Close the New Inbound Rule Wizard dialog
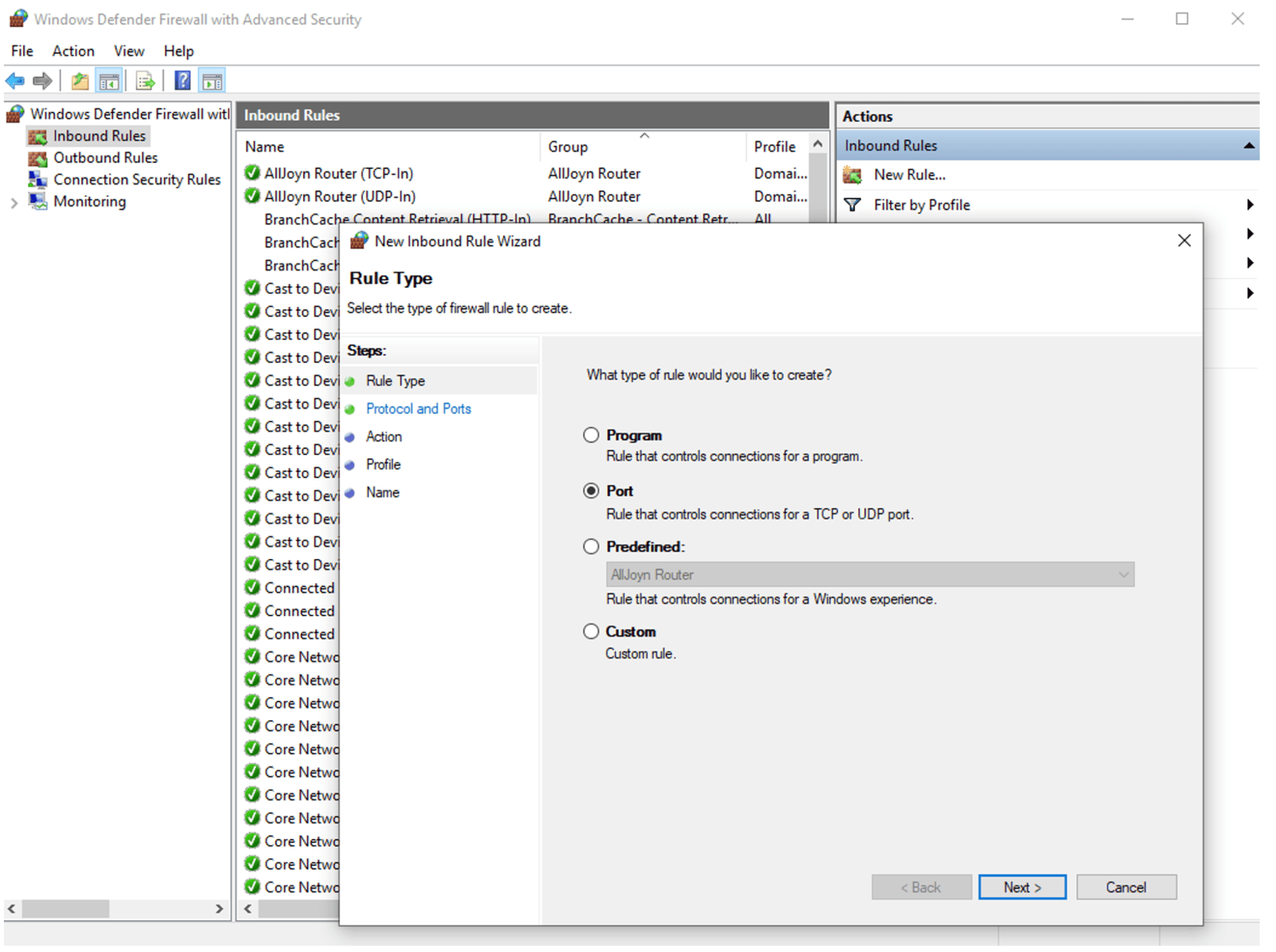Image resolution: width=1276 pixels, height=952 pixels. [1184, 241]
